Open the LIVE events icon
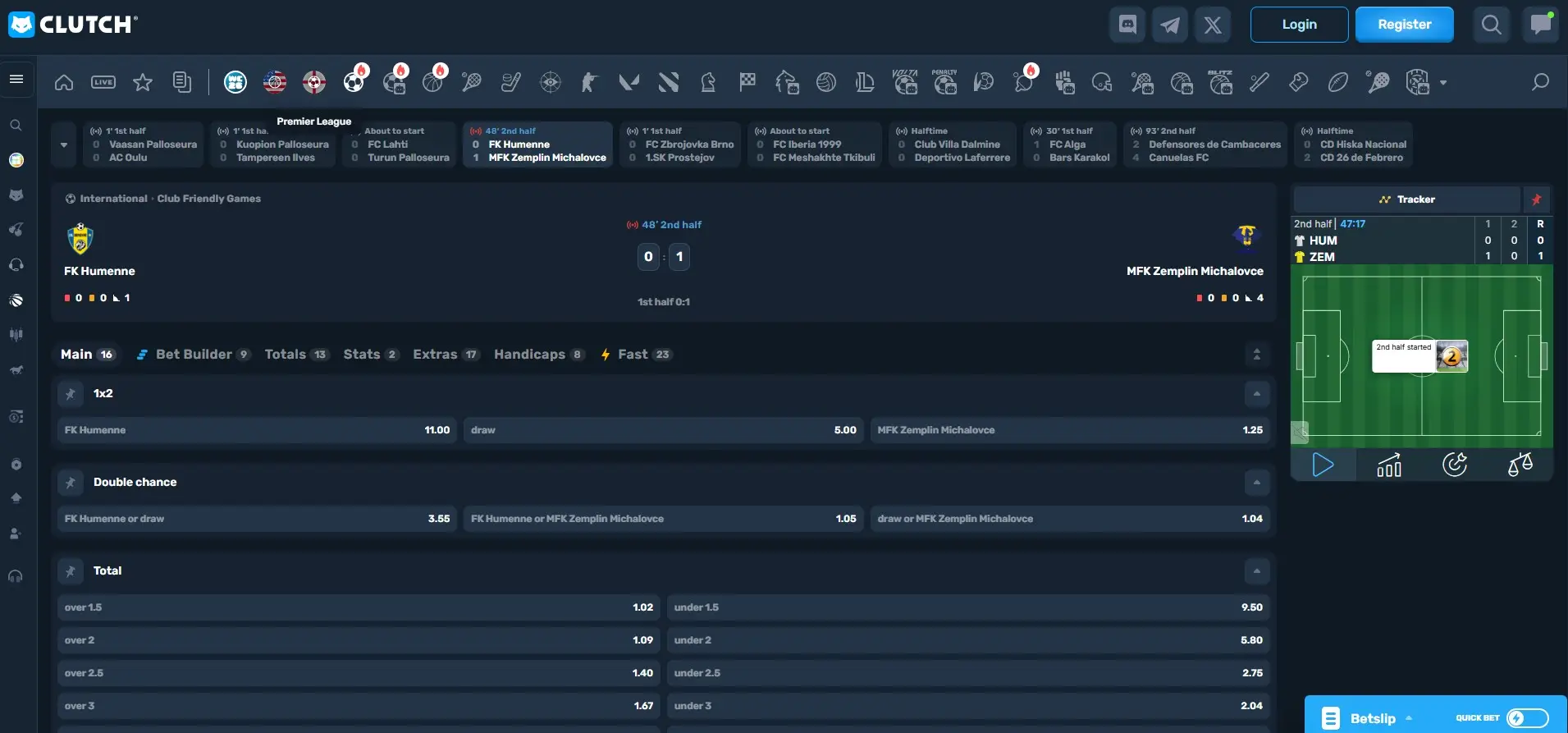Viewport: 1568px width, 733px height. tap(103, 82)
